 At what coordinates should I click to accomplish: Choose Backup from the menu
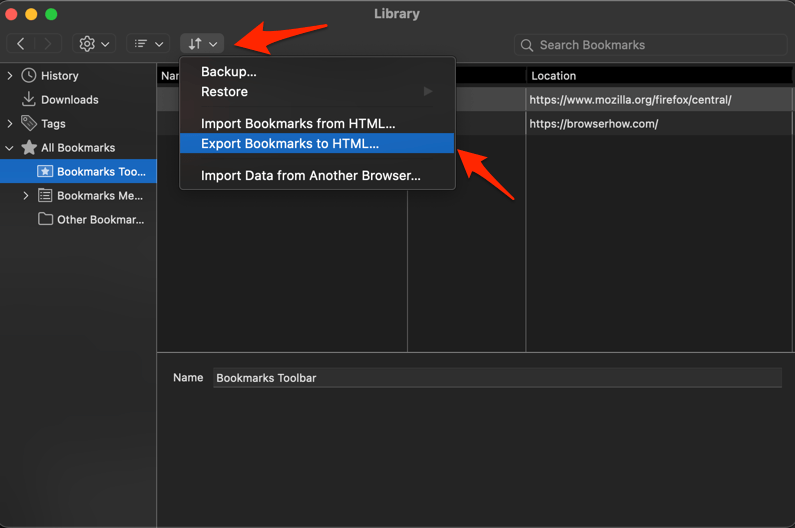pos(229,72)
